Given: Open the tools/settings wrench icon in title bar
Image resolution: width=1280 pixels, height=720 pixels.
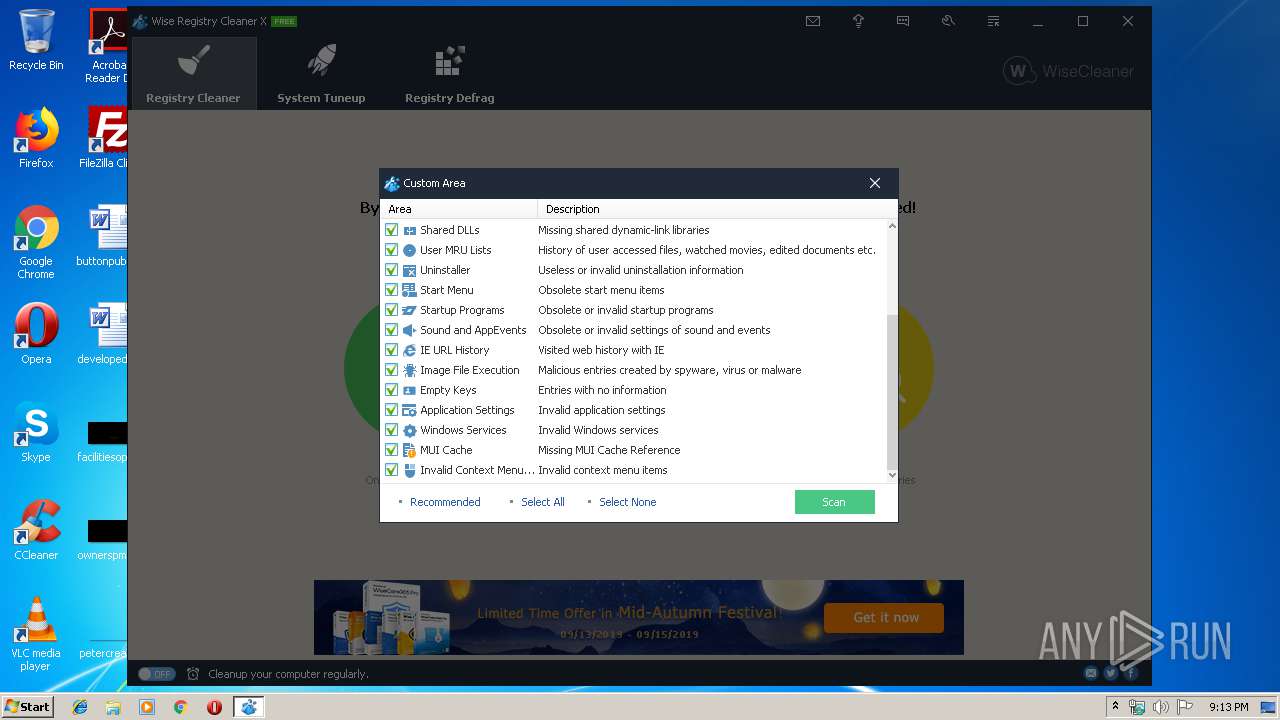Looking at the screenshot, I should [x=948, y=21].
